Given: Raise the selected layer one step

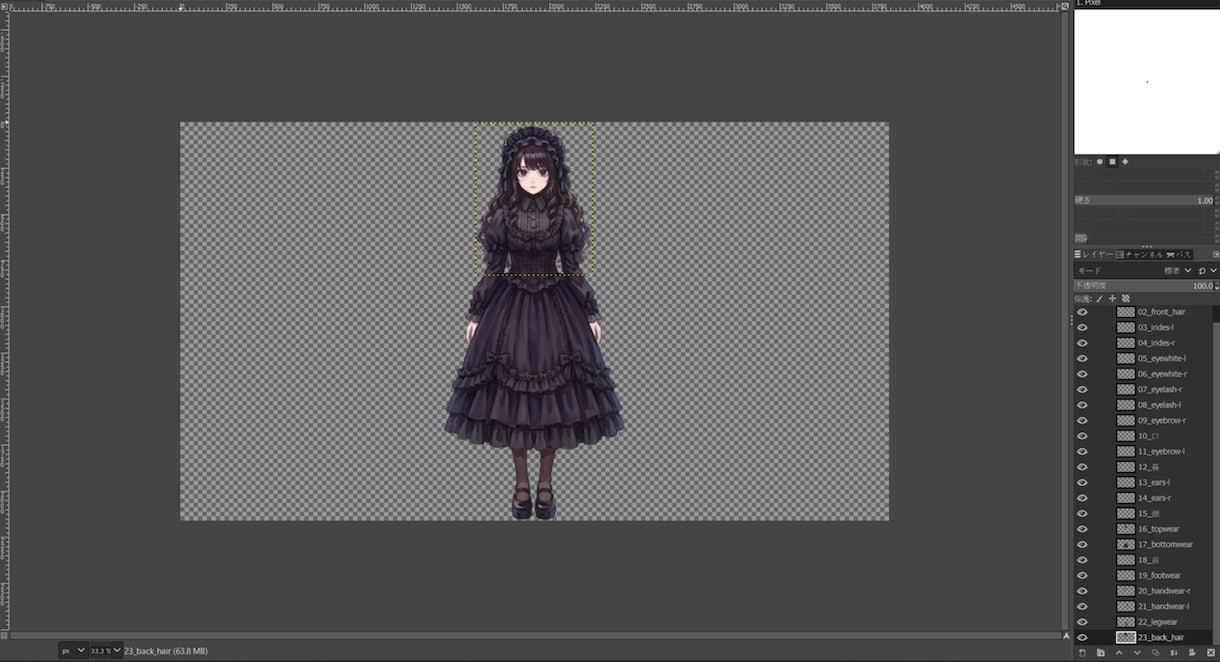Looking at the screenshot, I should point(1119,653).
